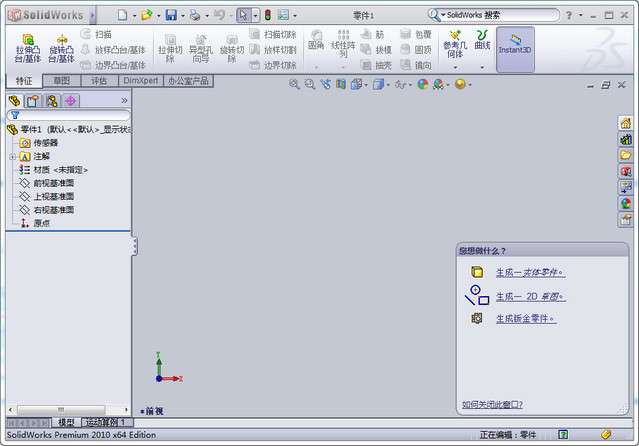Open the dropdown arrow beside the New document icon

[133, 15]
